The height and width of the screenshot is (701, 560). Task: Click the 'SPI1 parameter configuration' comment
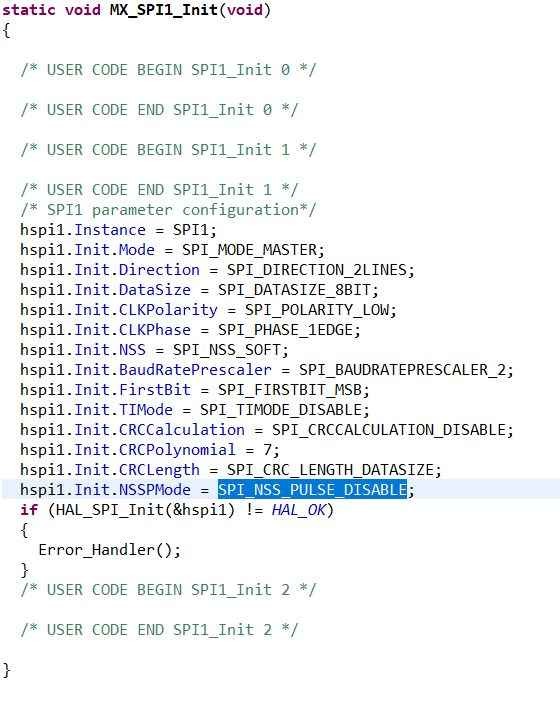coord(168,210)
